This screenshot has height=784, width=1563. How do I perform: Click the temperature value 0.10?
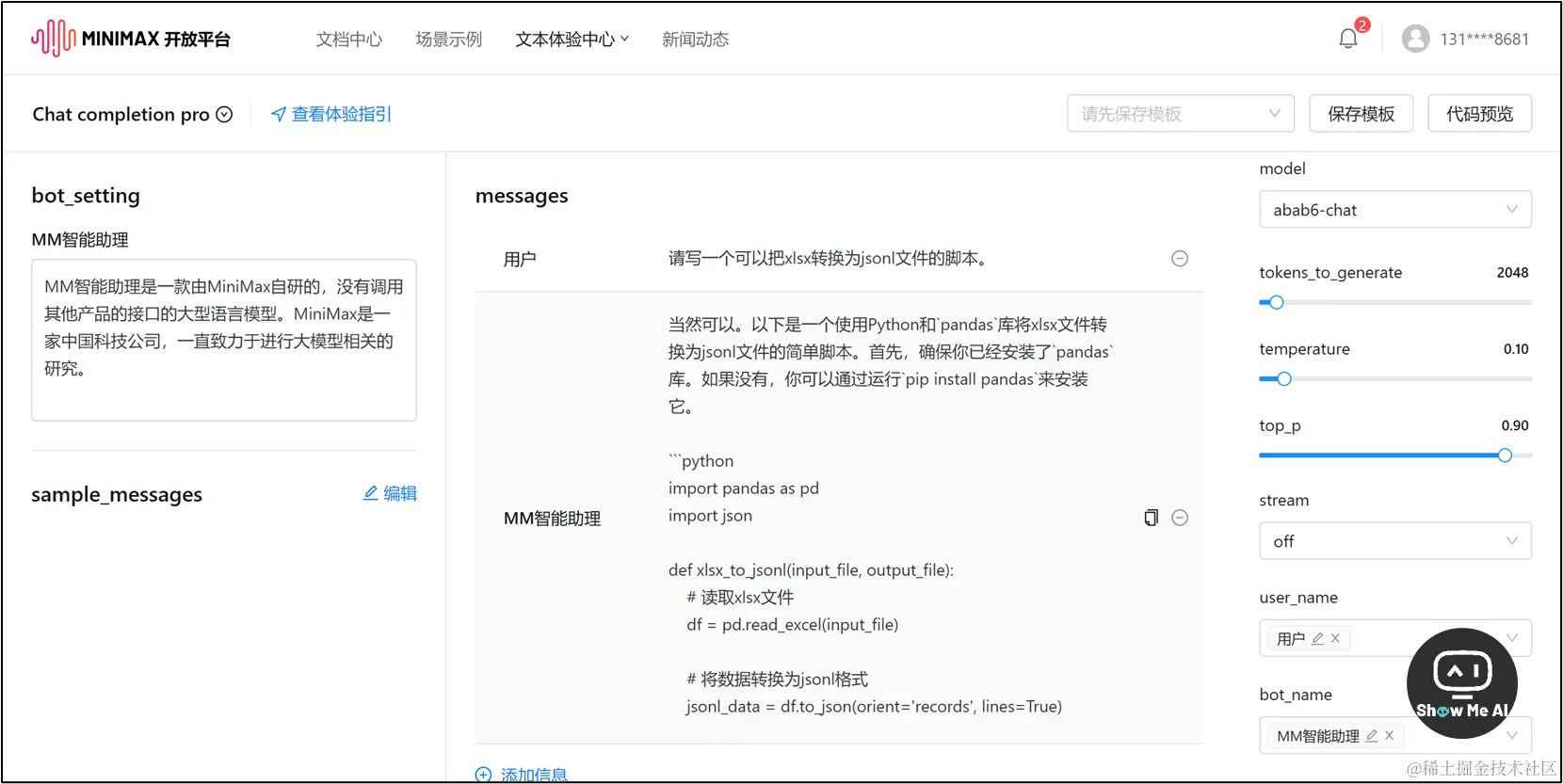click(1516, 348)
